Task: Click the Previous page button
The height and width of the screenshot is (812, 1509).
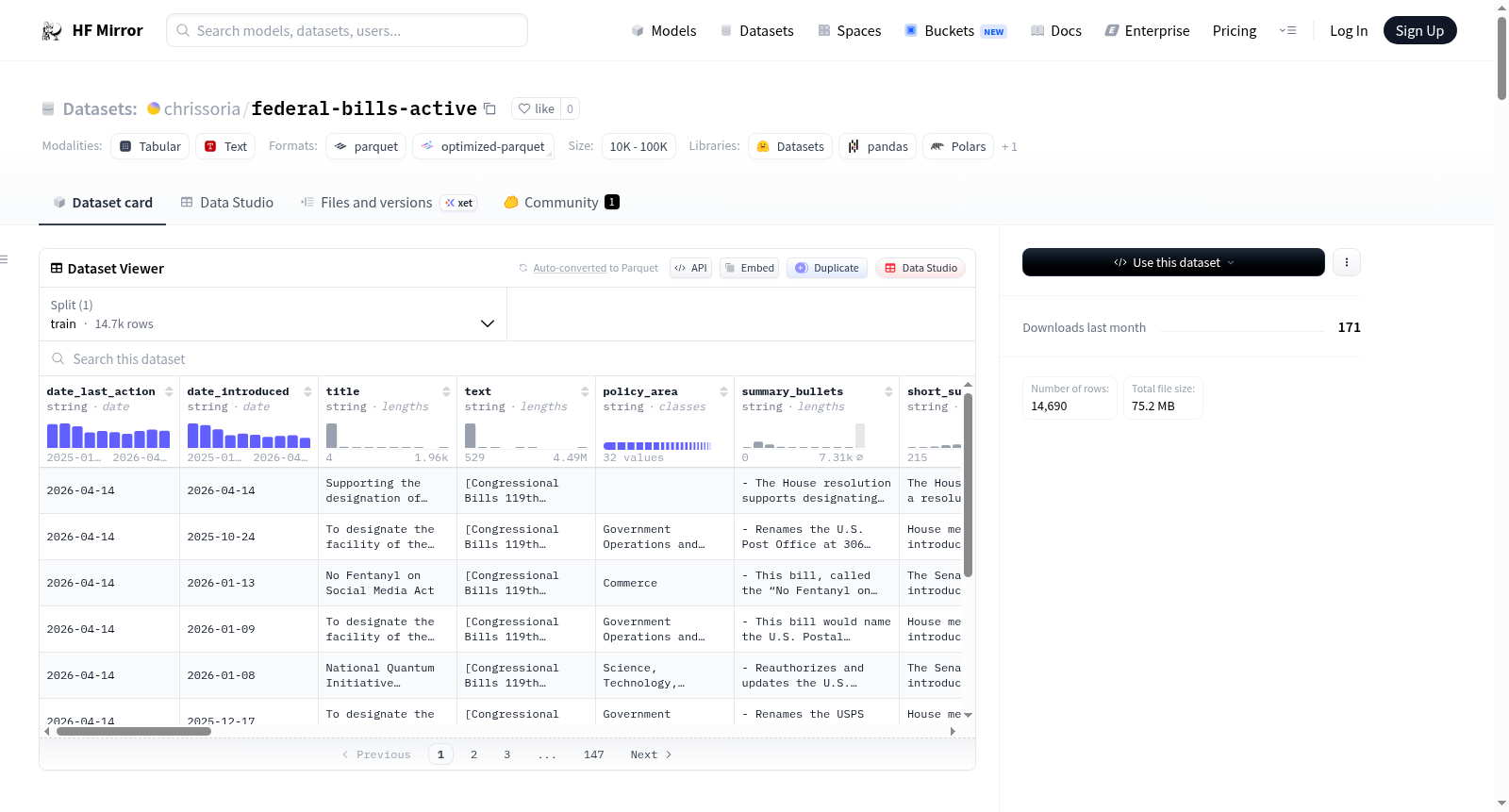Action: pyautogui.click(x=376, y=754)
